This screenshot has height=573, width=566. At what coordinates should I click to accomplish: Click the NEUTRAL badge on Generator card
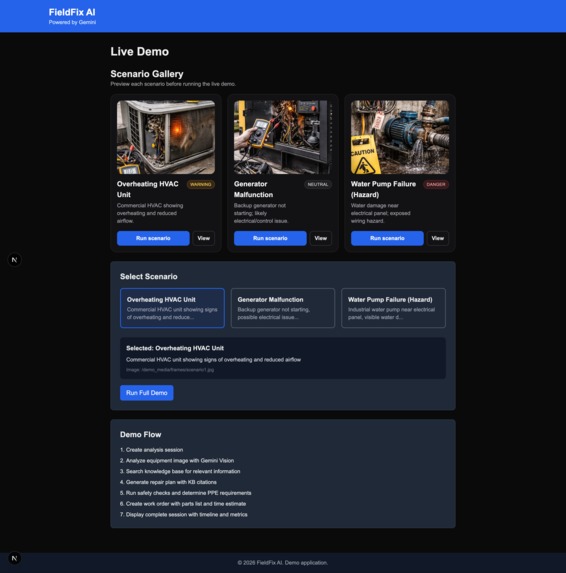[318, 185]
